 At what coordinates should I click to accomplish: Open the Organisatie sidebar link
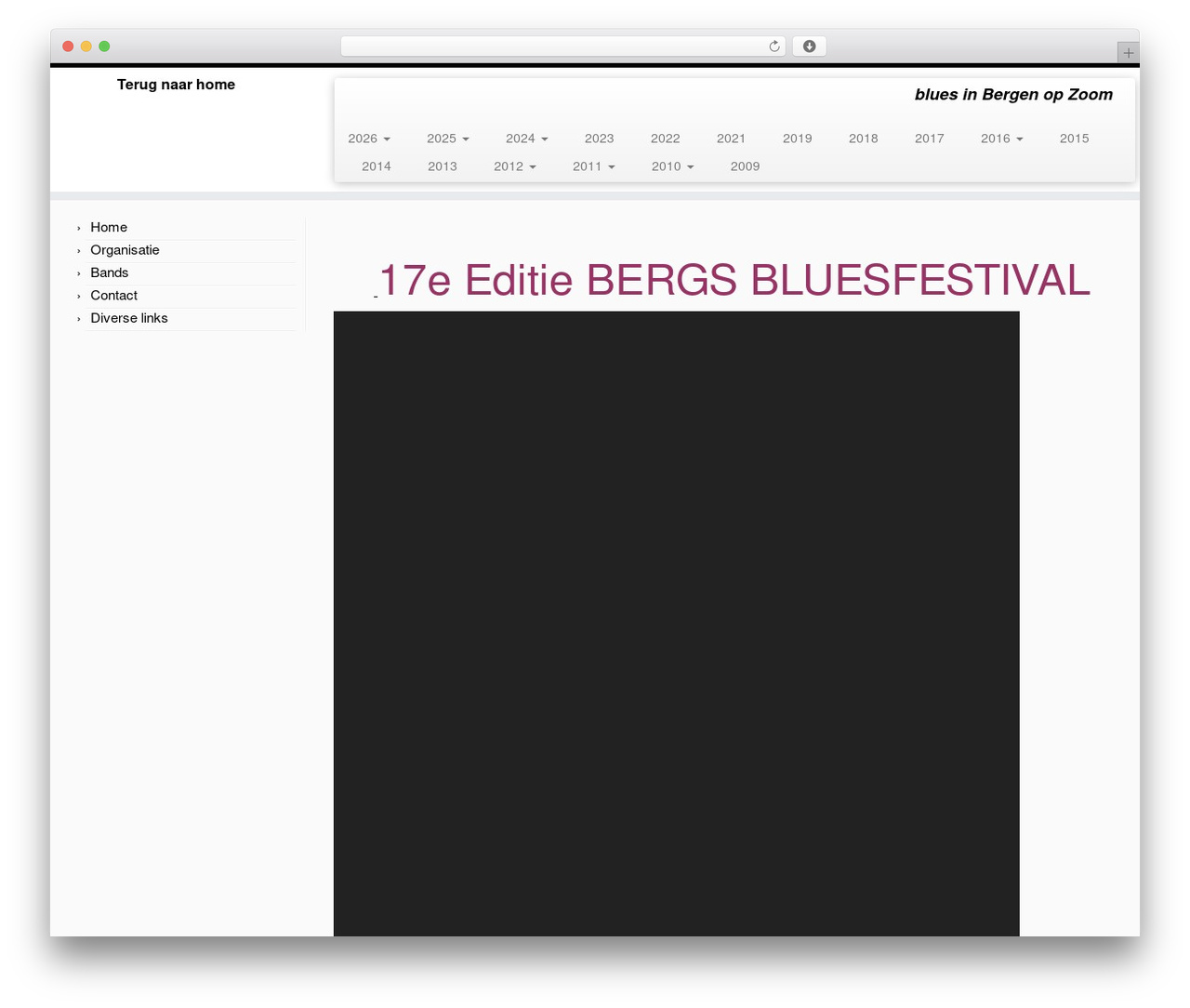[x=126, y=250]
